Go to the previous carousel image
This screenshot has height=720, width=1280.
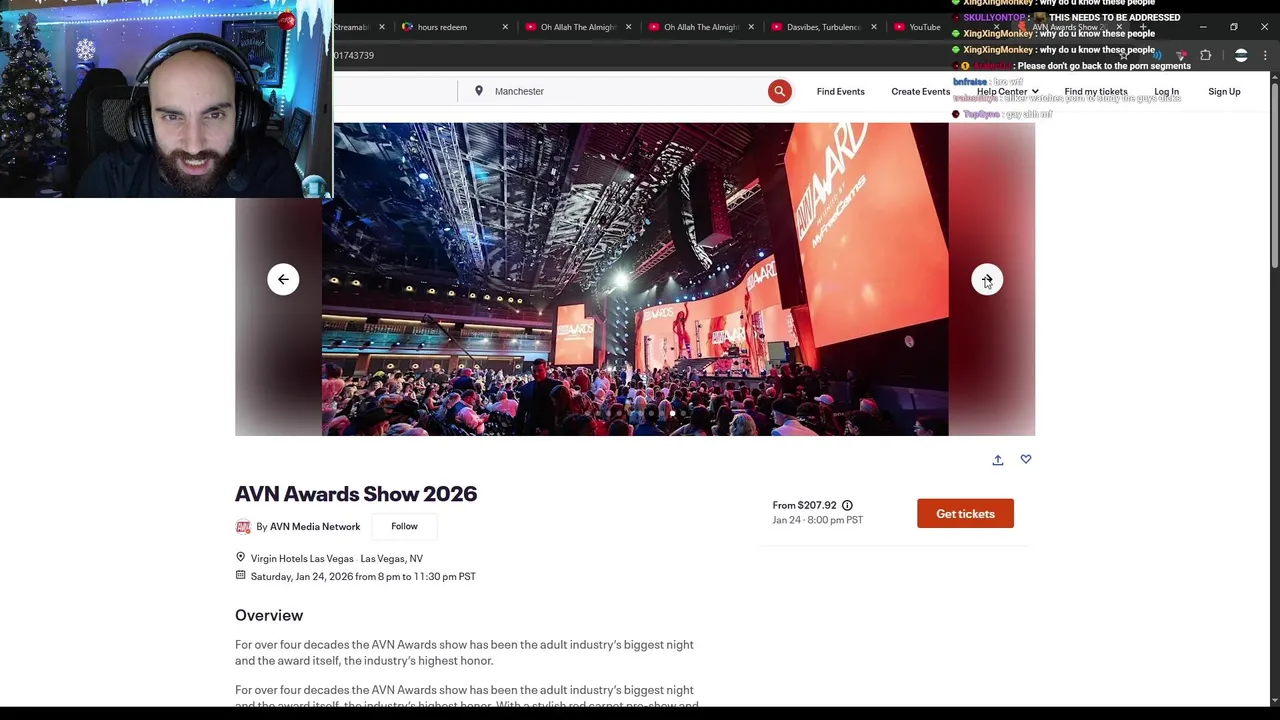pos(283,279)
